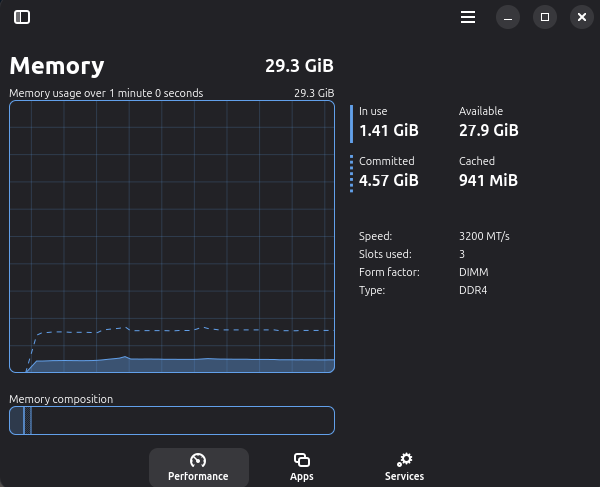Viewport: 600px width, 487px height.
Task: Click the memory usage graph
Action: [171, 236]
